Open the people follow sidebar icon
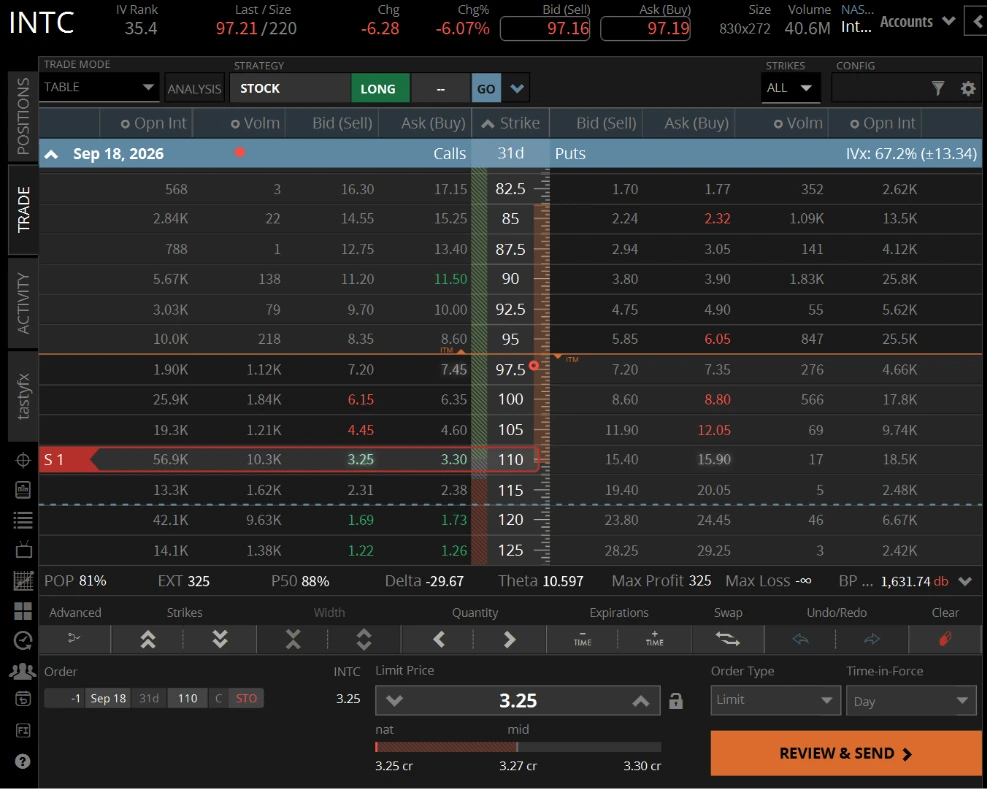The height and width of the screenshot is (789, 987). pyautogui.click(x=23, y=671)
